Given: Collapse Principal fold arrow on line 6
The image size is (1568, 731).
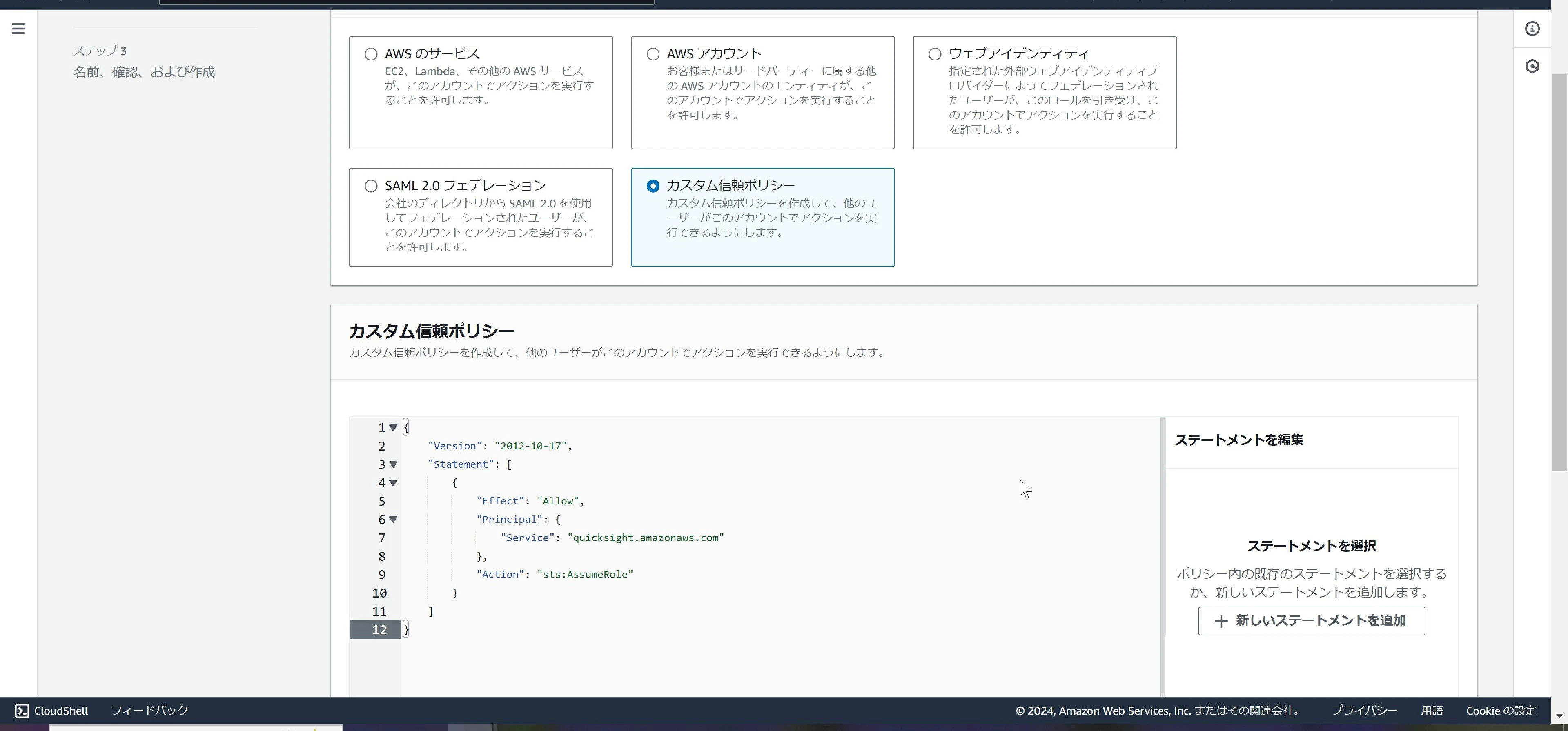Looking at the screenshot, I should click(393, 519).
